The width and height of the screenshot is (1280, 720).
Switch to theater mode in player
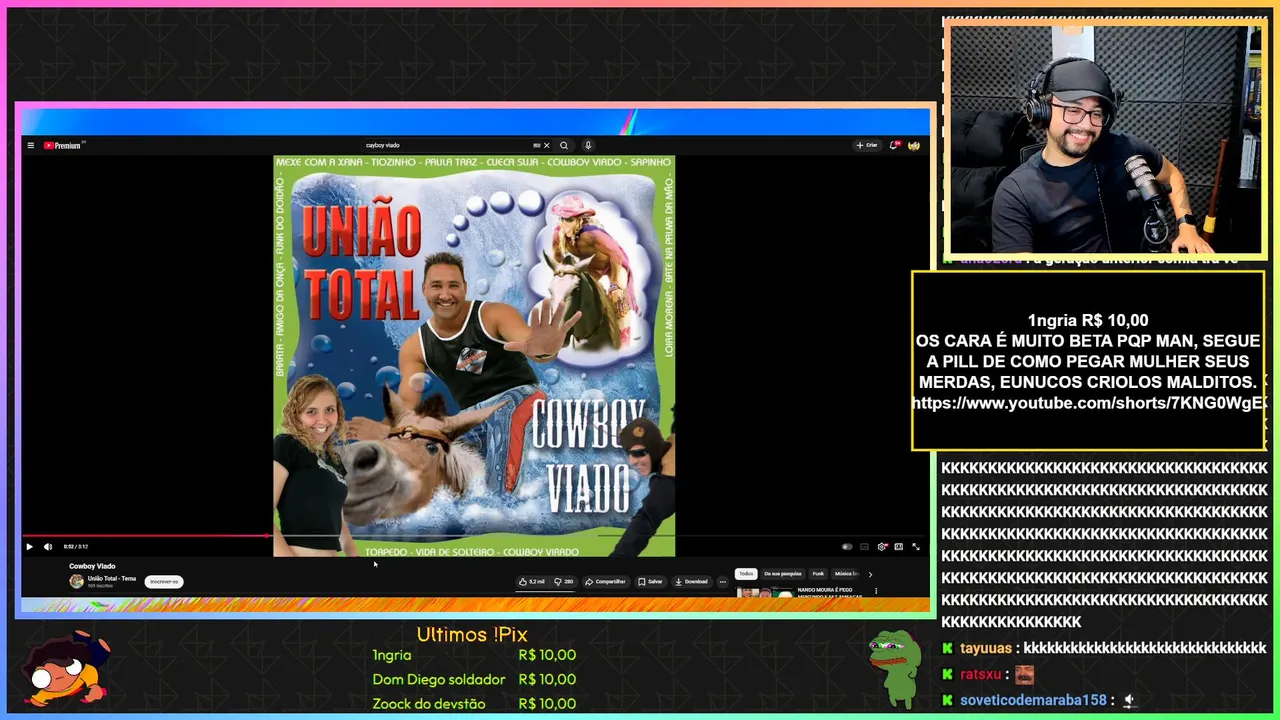pyautogui.click(x=898, y=547)
